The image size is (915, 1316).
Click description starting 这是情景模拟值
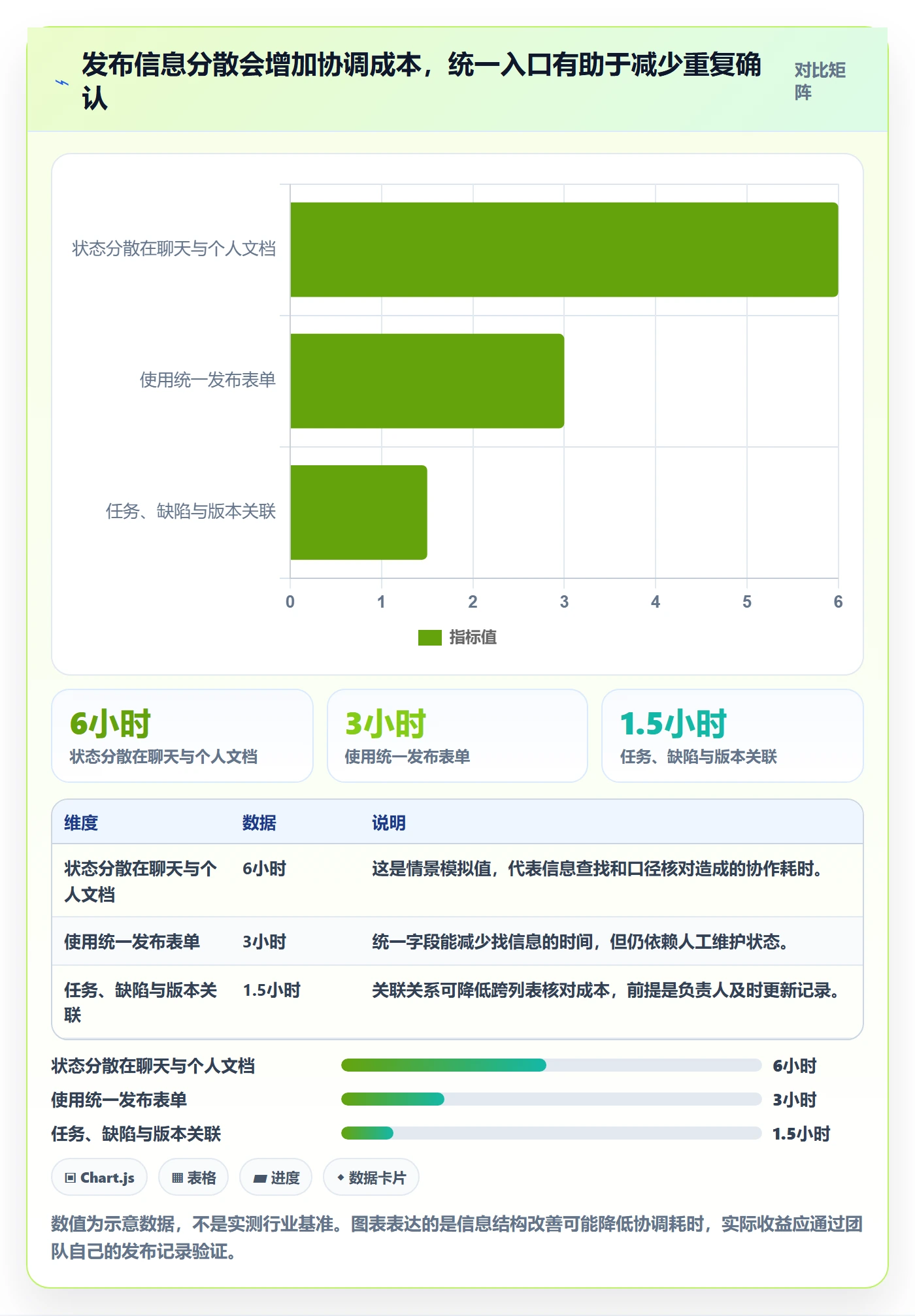click(597, 868)
